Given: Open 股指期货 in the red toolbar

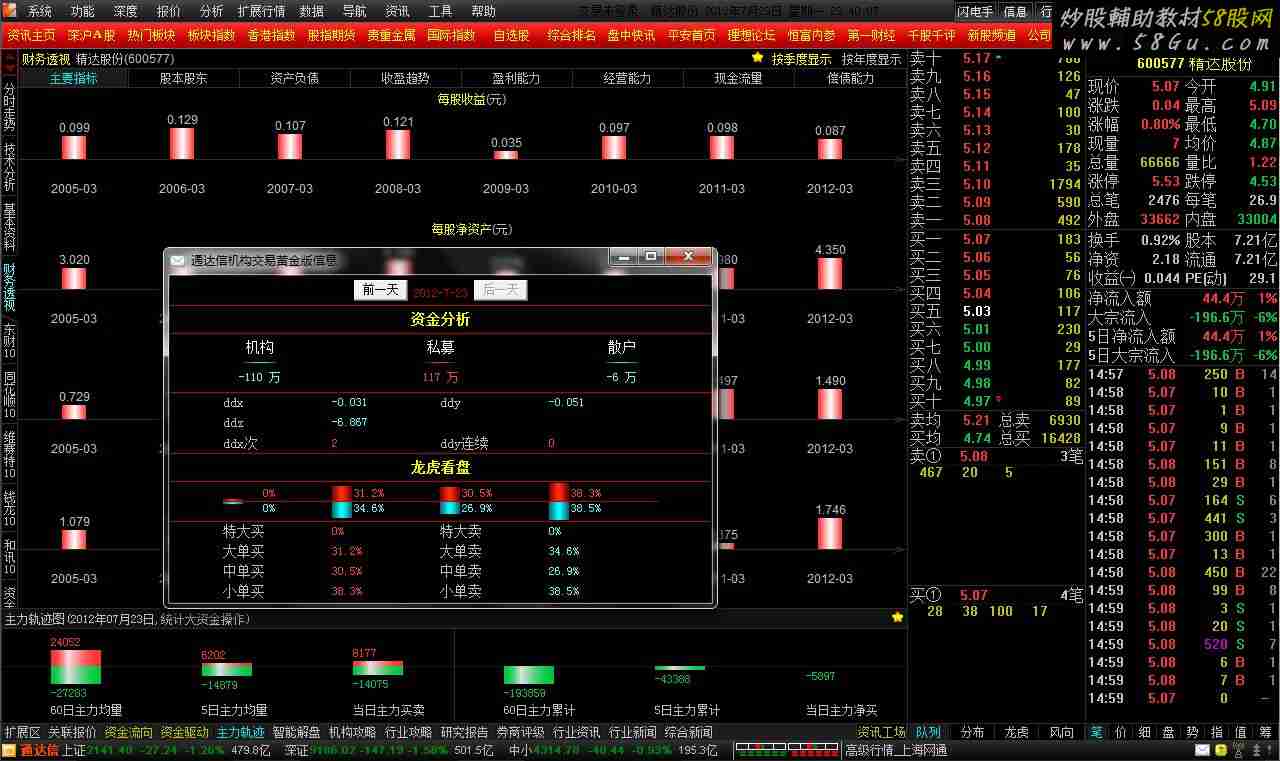Looking at the screenshot, I should click(331, 35).
